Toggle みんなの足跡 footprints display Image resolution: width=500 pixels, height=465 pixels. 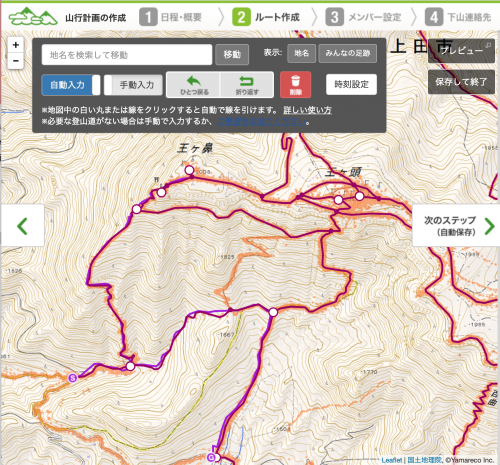click(348, 53)
